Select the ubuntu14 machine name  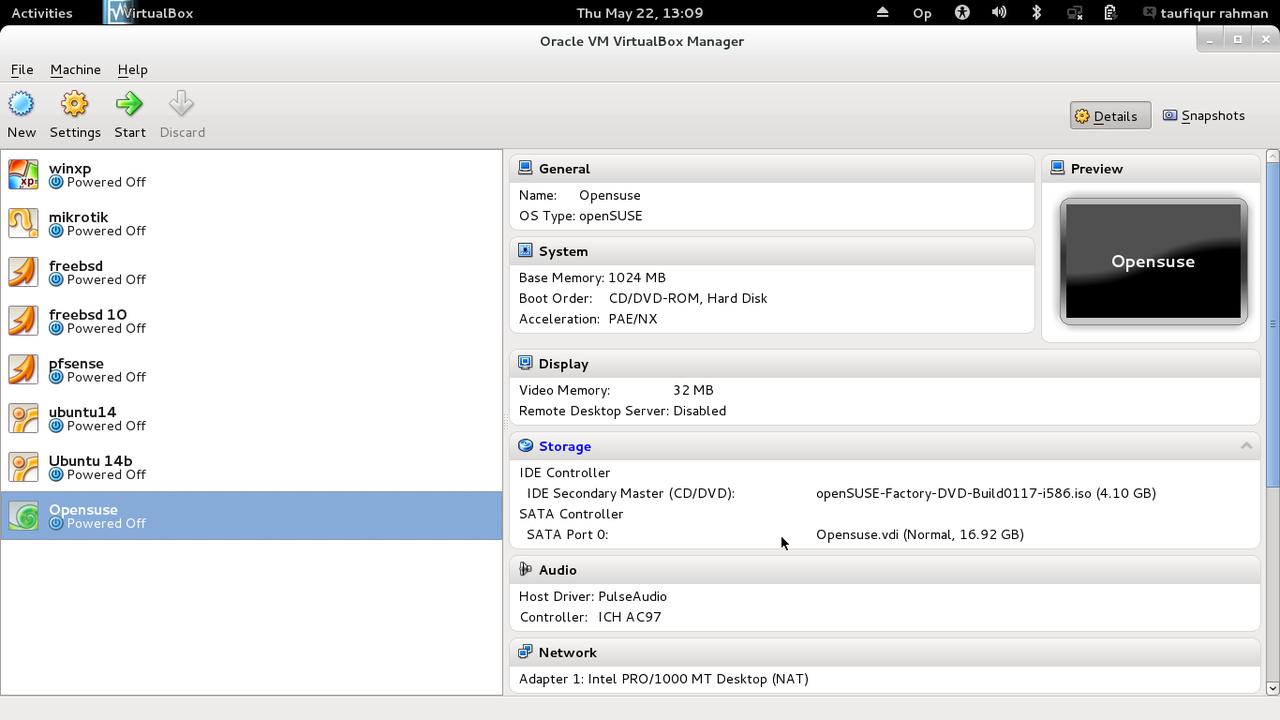point(82,412)
